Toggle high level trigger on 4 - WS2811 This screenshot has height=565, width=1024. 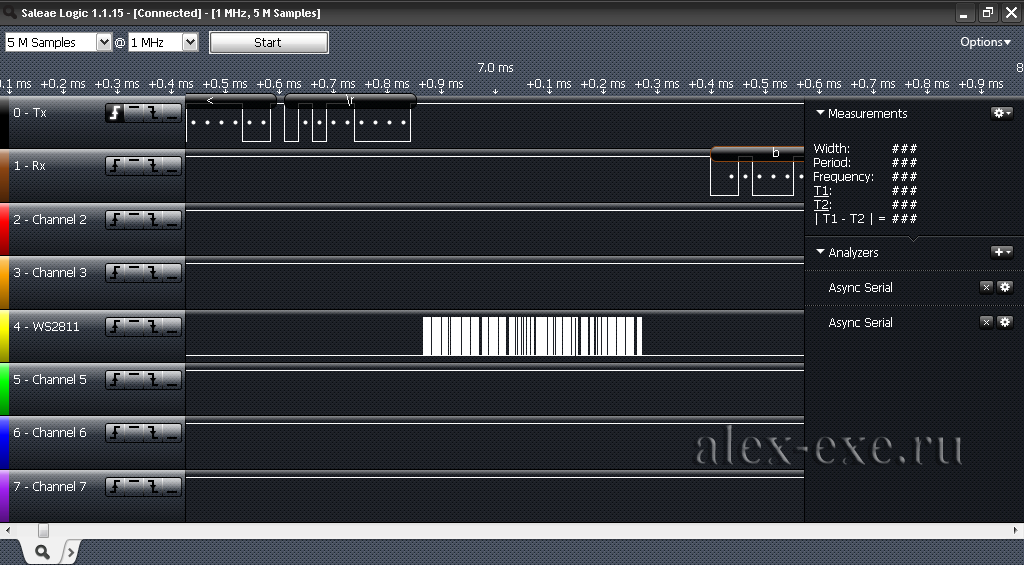(x=134, y=327)
